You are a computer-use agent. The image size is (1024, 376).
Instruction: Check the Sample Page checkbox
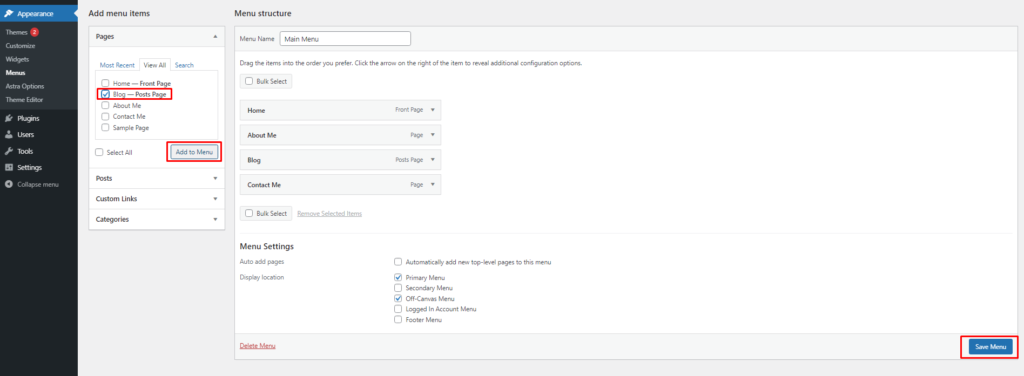tap(105, 128)
